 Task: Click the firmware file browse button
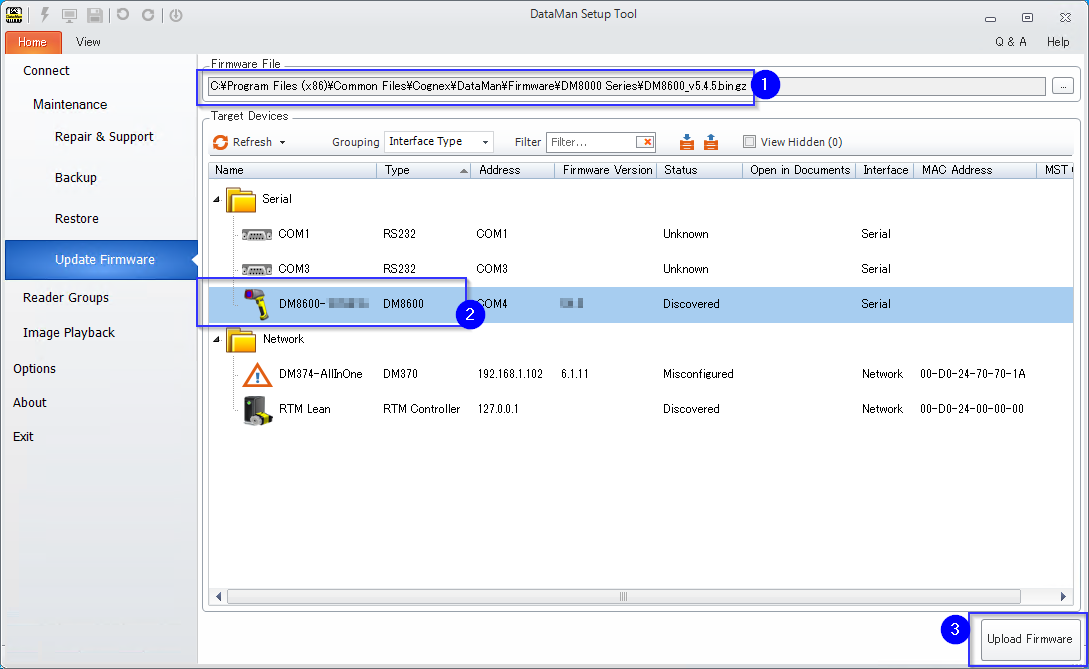[1063, 86]
